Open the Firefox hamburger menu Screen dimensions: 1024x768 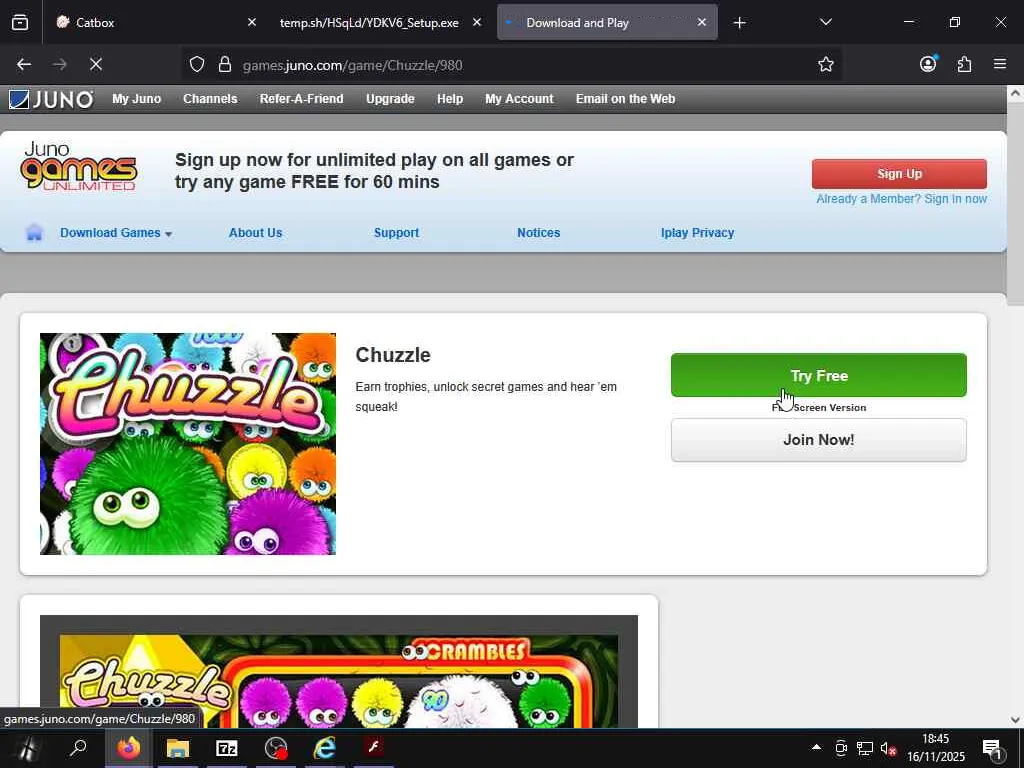click(1000, 64)
